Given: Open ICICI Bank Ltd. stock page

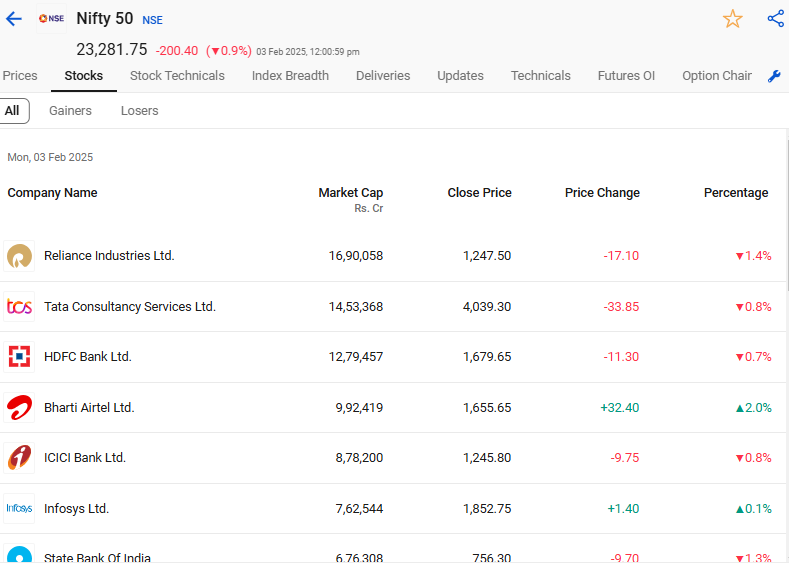Looking at the screenshot, I should (85, 458).
